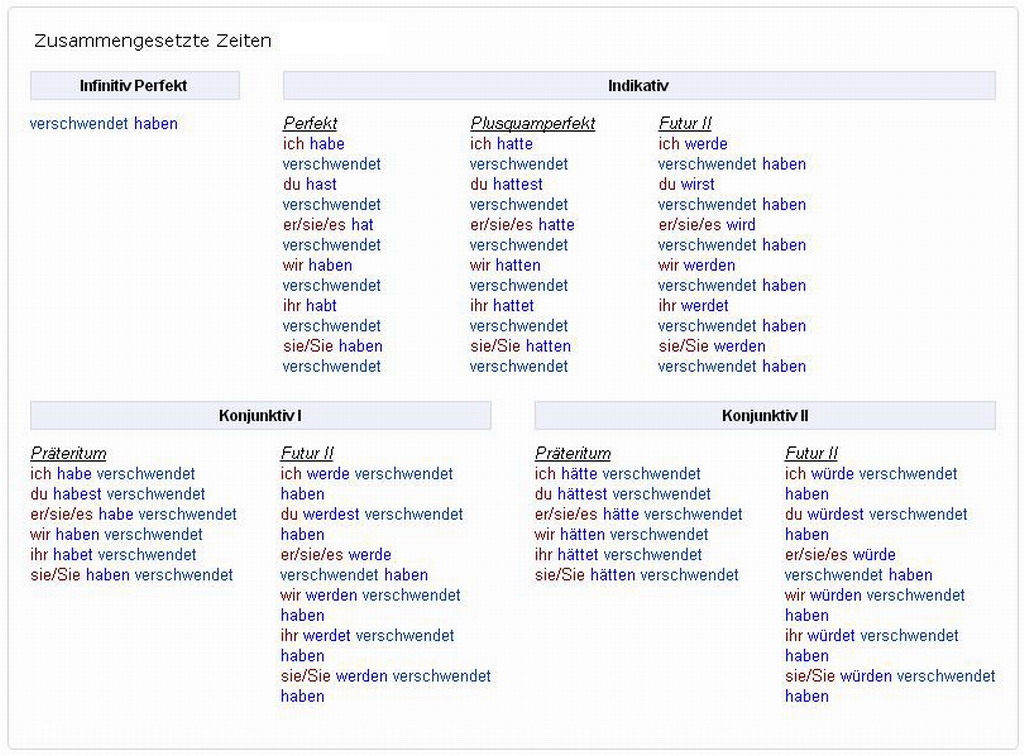Click the 'Futur II' label under Indikativ
The width and height of the screenshot is (1024, 756).
685,124
